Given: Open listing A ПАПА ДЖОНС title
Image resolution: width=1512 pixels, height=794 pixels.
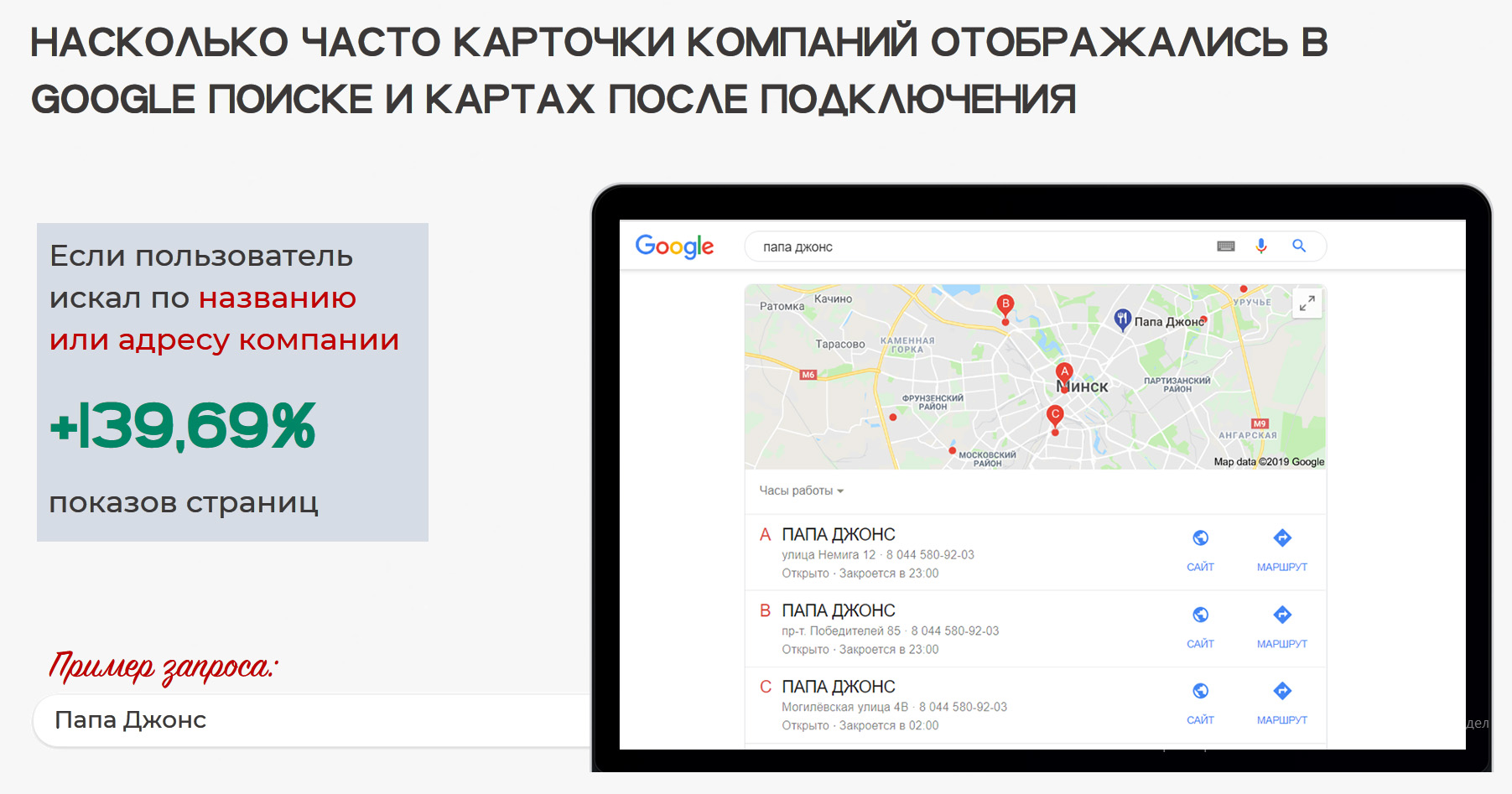Looking at the screenshot, I should tap(838, 534).
